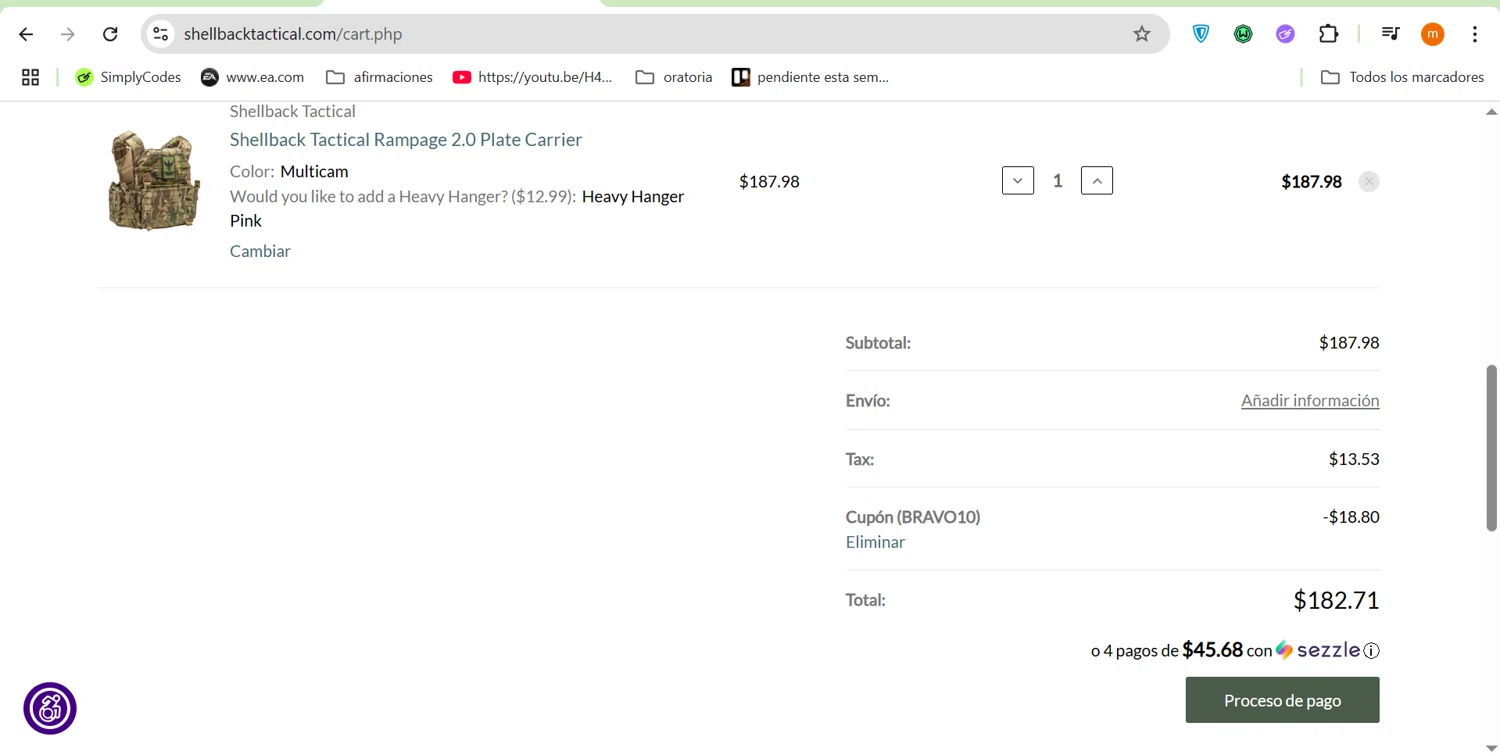This screenshot has width=1500, height=754.
Task: Click the Multicam color value
Action: 314,171
